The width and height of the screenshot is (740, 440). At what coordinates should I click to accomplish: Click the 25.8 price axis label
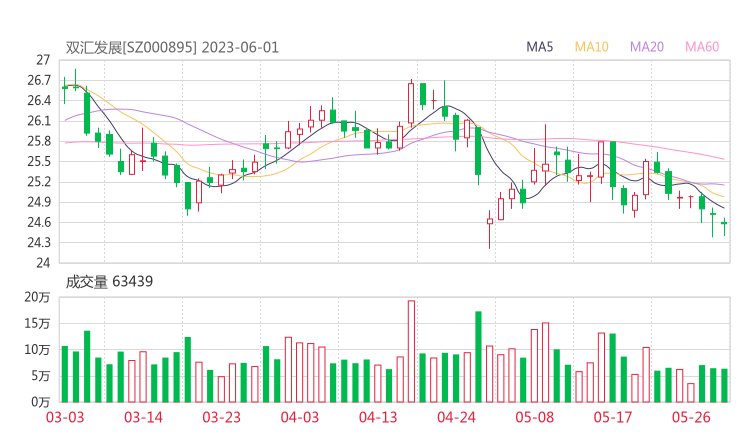(39, 142)
